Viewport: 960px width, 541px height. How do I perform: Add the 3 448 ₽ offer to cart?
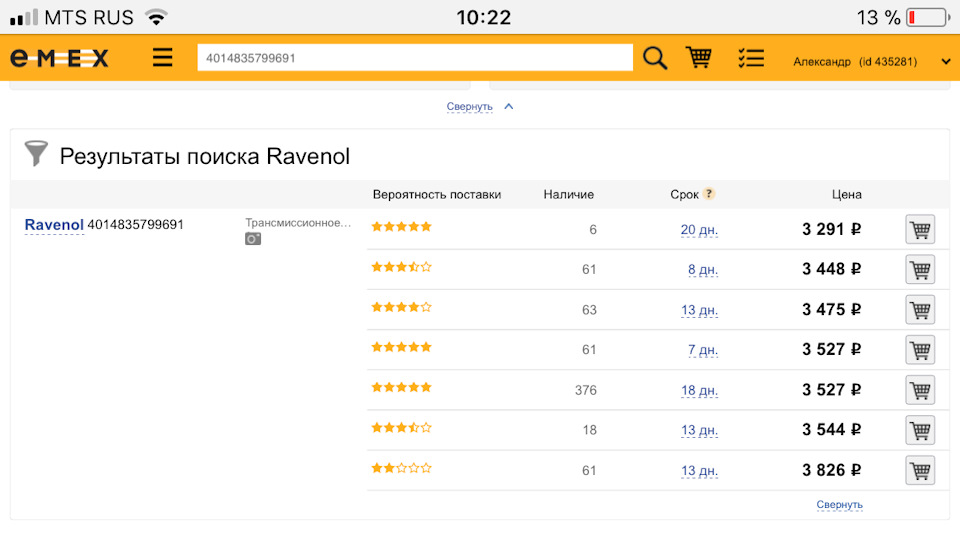pos(920,270)
